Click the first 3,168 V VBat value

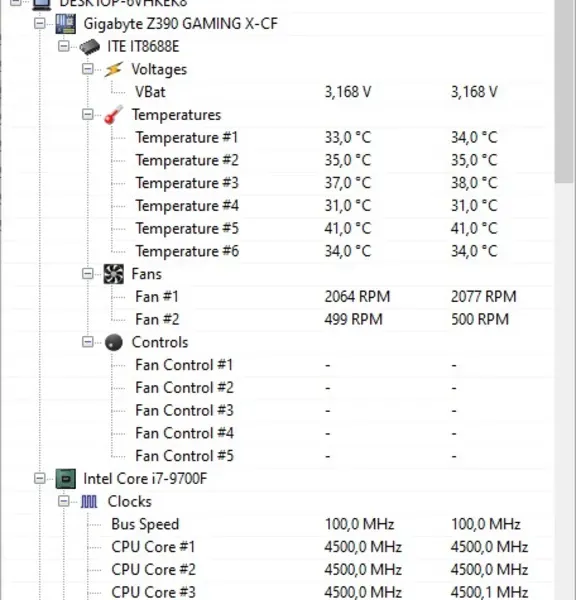[348, 92]
